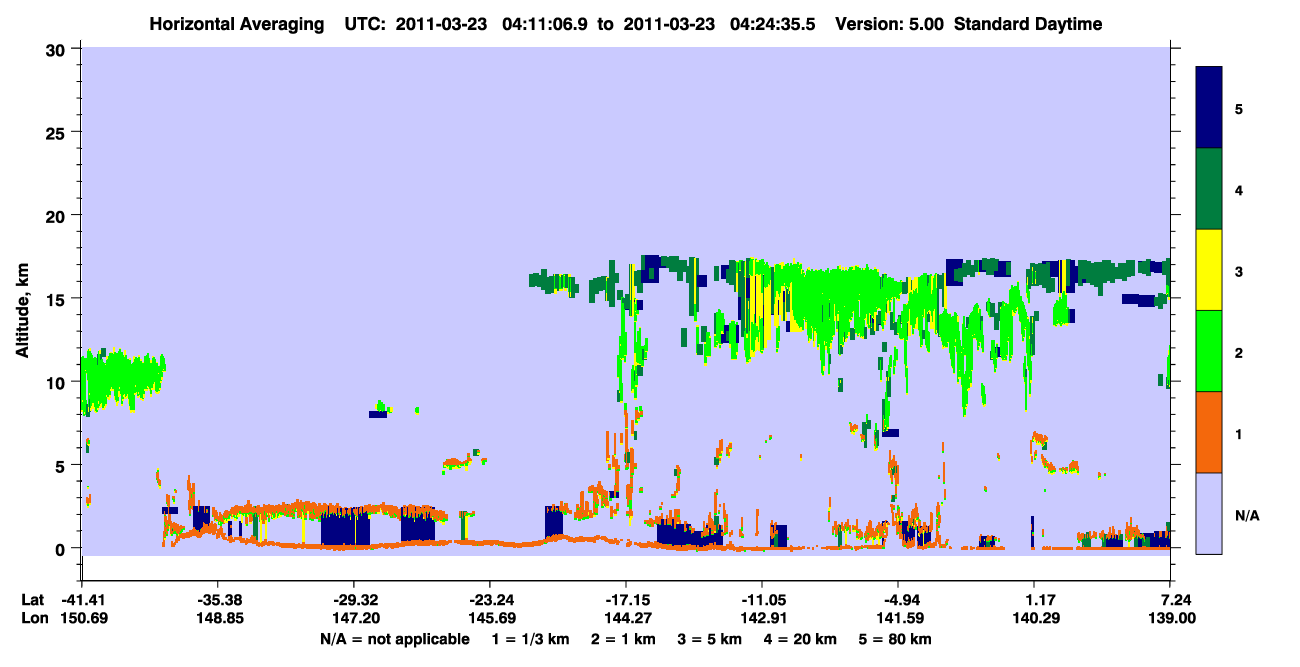The width and height of the screenshot is (1300, 667).
Task: Click the longitude value 144.27
Action: pos(626,618)
